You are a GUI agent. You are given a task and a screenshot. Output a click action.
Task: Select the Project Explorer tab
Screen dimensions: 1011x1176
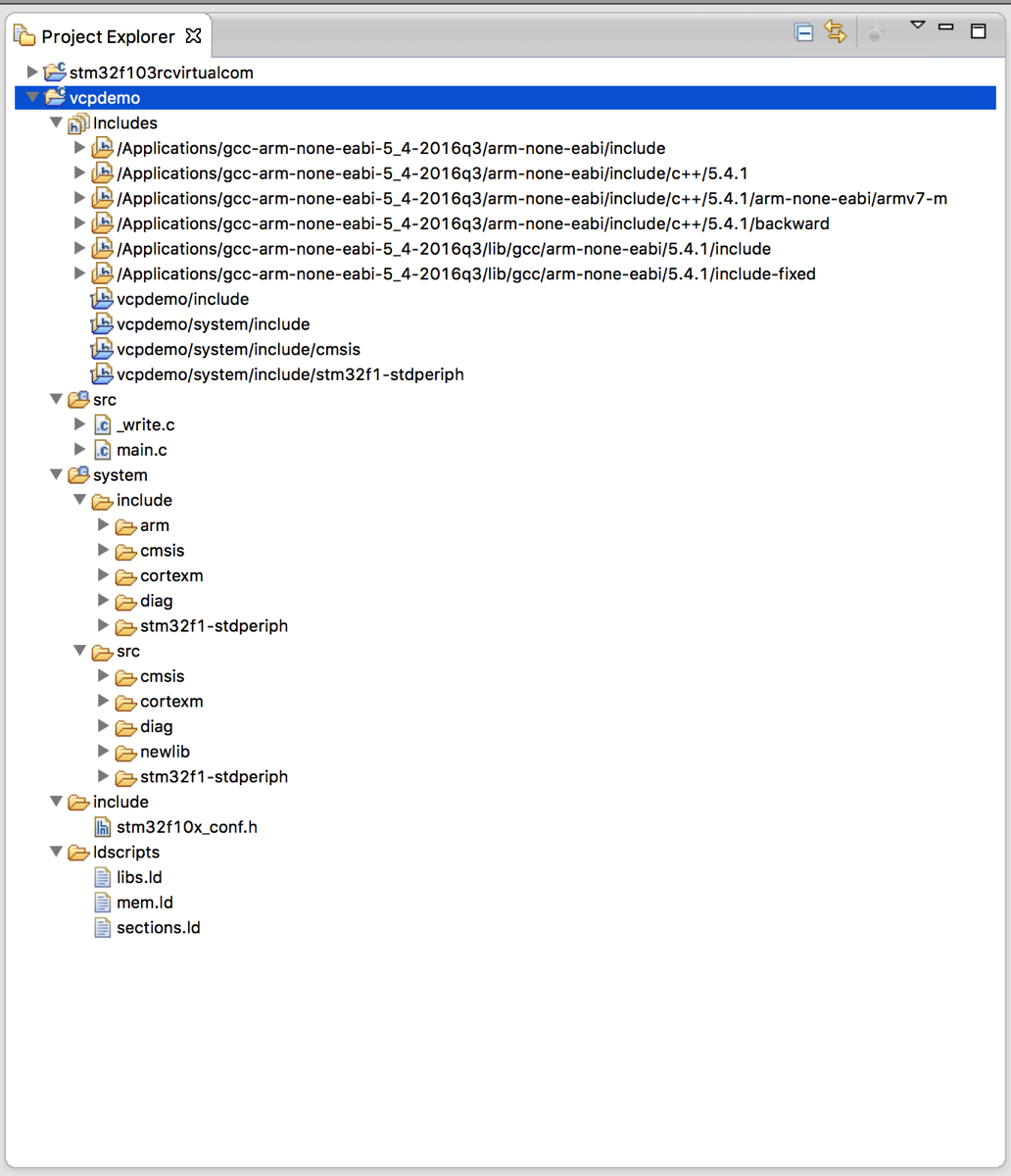(x=108, y=36)
